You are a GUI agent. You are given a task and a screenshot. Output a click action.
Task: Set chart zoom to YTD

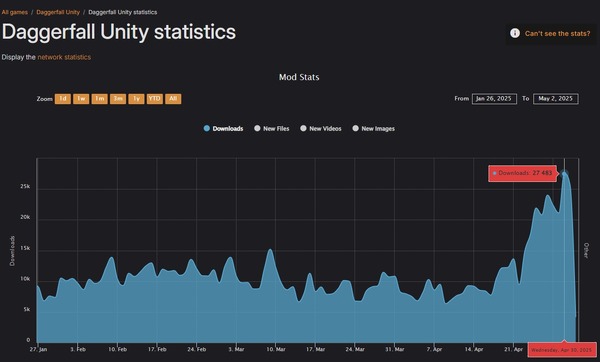155,99
